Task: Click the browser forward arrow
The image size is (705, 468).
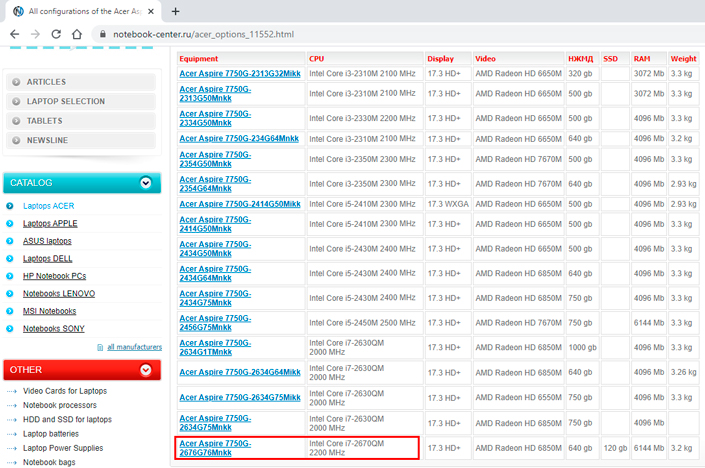Action: tap(35, 34)
